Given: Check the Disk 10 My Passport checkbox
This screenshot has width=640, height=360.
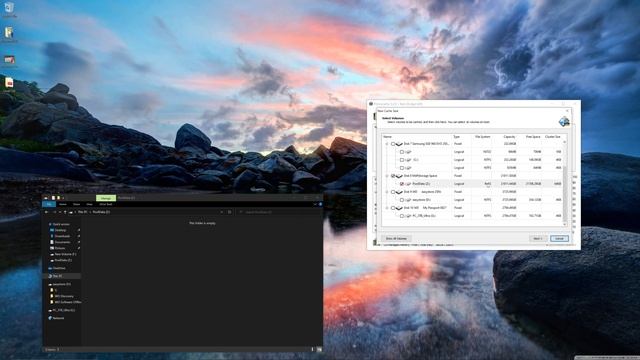Looking at the screenshot, I should tap(393, 208).
